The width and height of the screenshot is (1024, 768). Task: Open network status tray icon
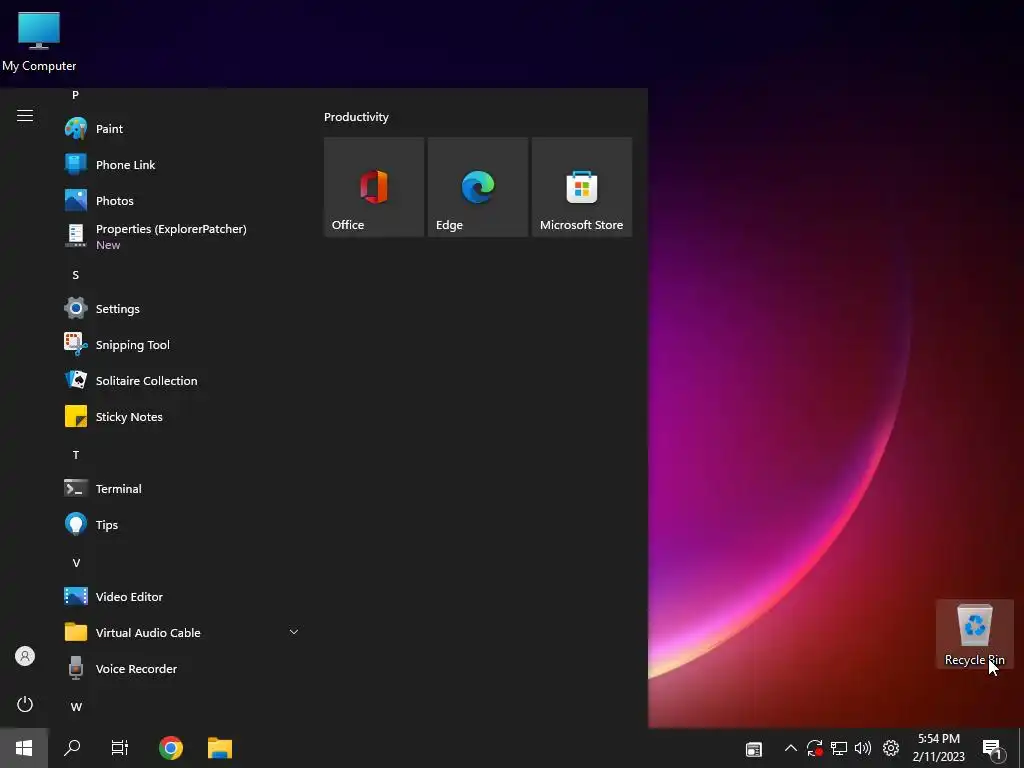coord(839,748)
